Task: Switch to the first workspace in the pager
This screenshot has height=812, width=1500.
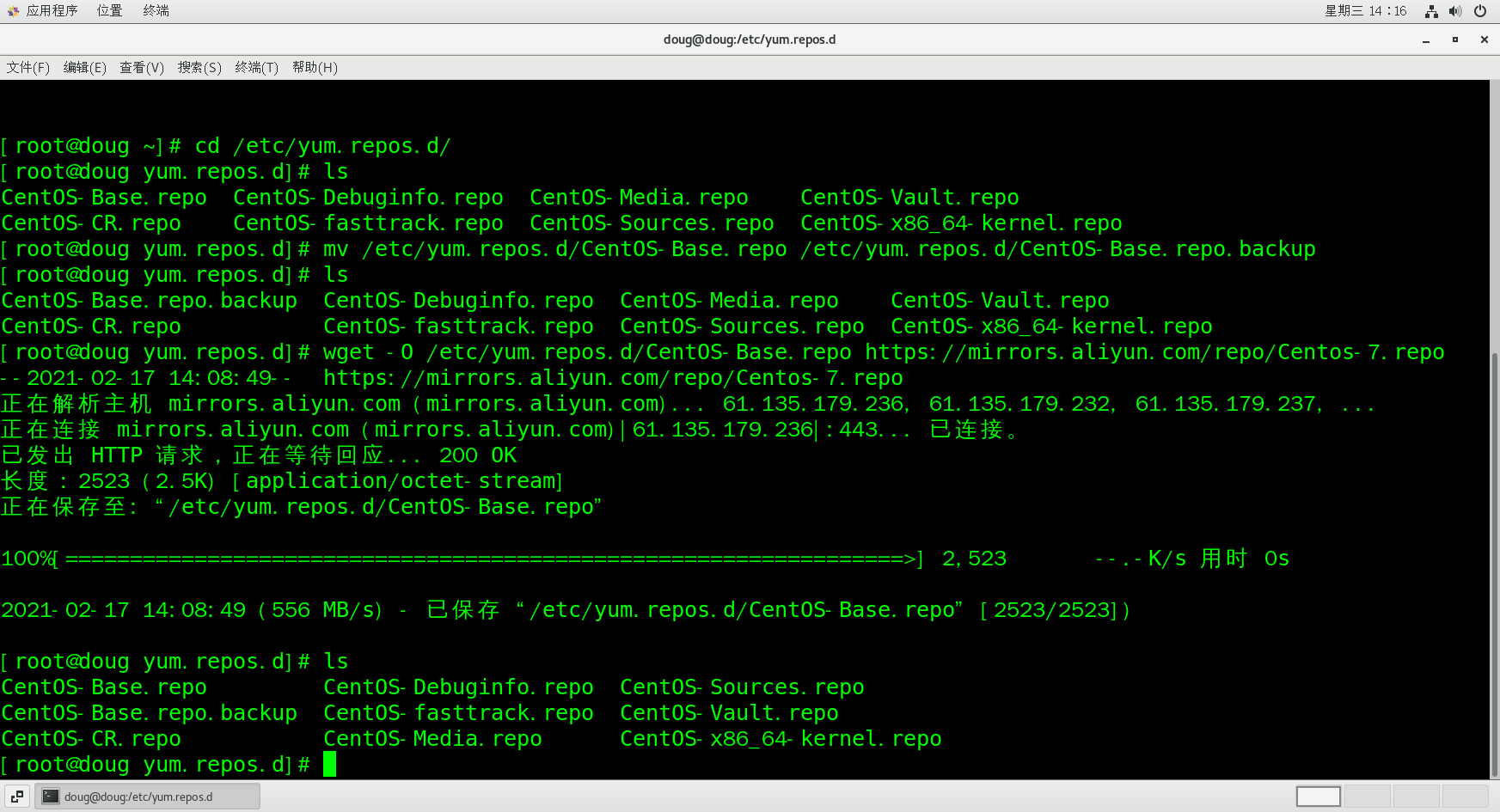Action: click(1319, 797)
